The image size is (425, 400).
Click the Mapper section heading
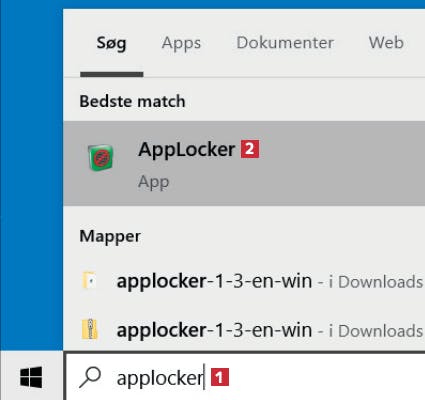coord(110,237)
